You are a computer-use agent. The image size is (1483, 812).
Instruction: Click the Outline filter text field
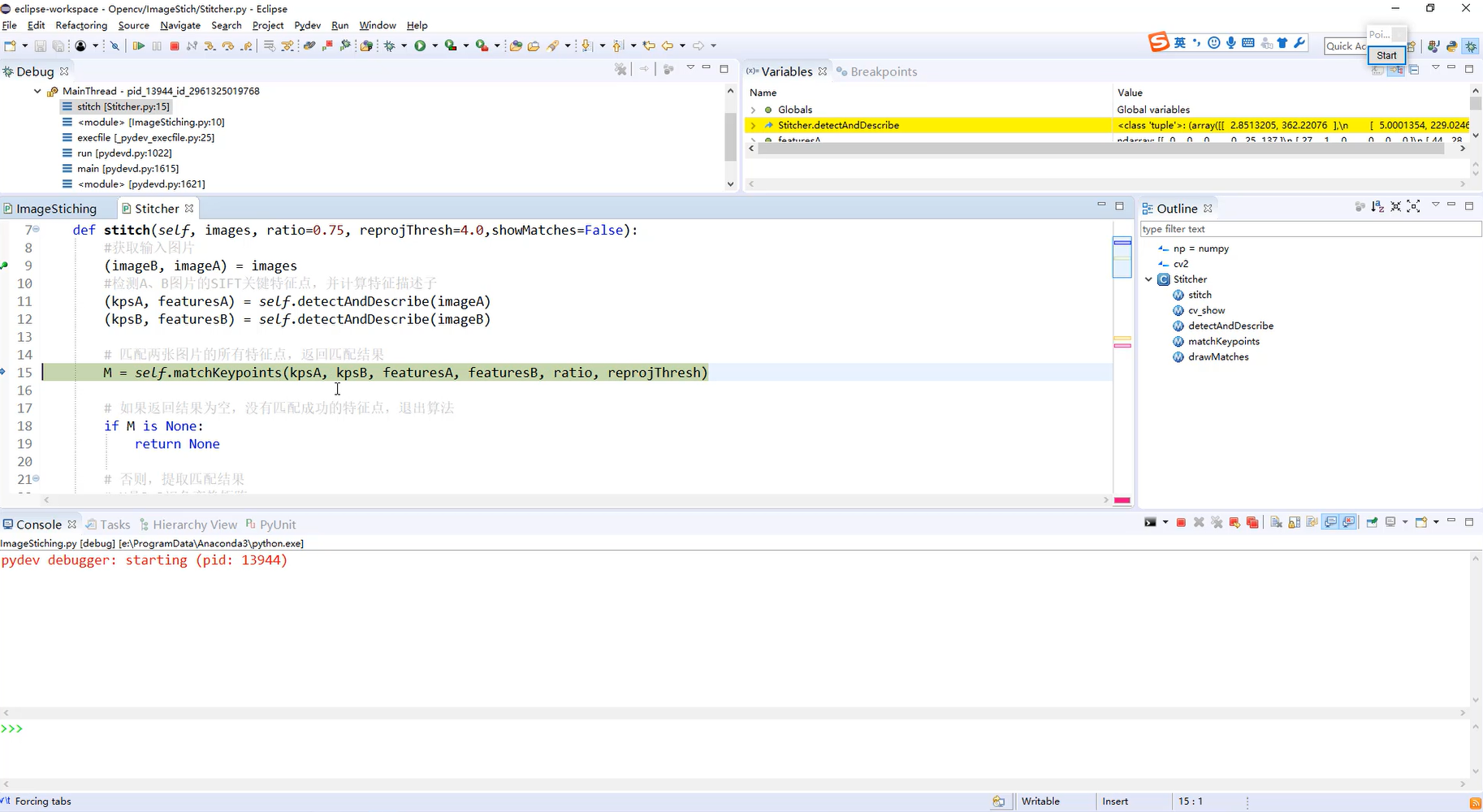point(1310,229)
